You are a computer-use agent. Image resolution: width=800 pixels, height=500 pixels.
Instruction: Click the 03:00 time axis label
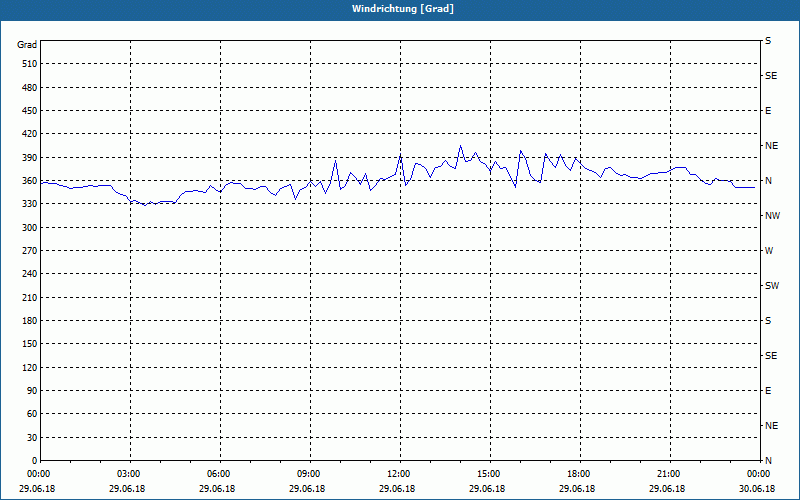tap(129, 474)
